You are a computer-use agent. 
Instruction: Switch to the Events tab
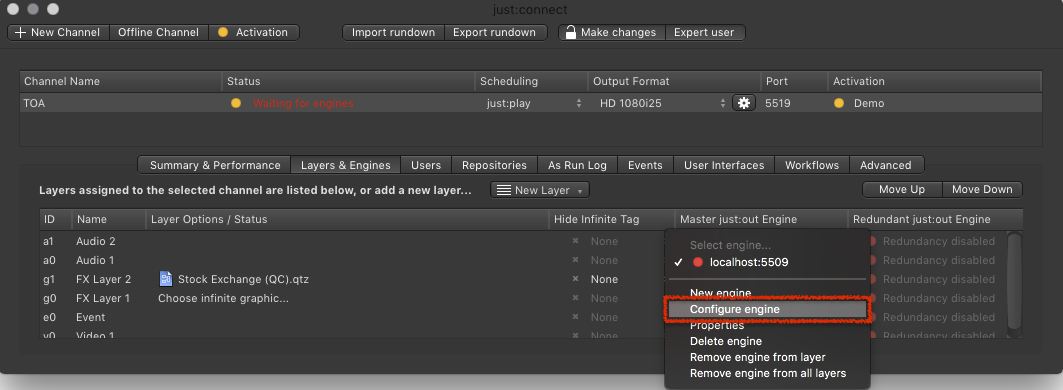[x=645, y=165]
